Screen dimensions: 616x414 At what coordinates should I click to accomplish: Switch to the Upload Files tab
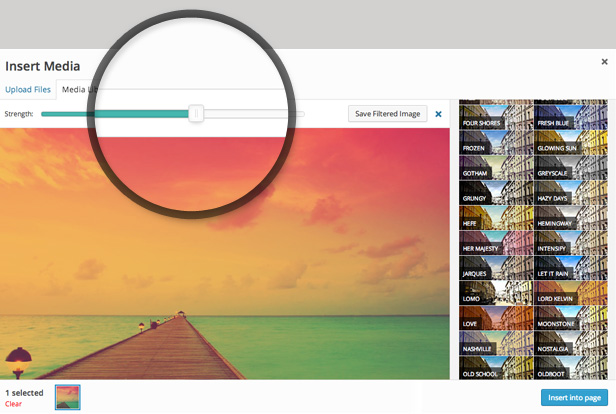(28, 90)
